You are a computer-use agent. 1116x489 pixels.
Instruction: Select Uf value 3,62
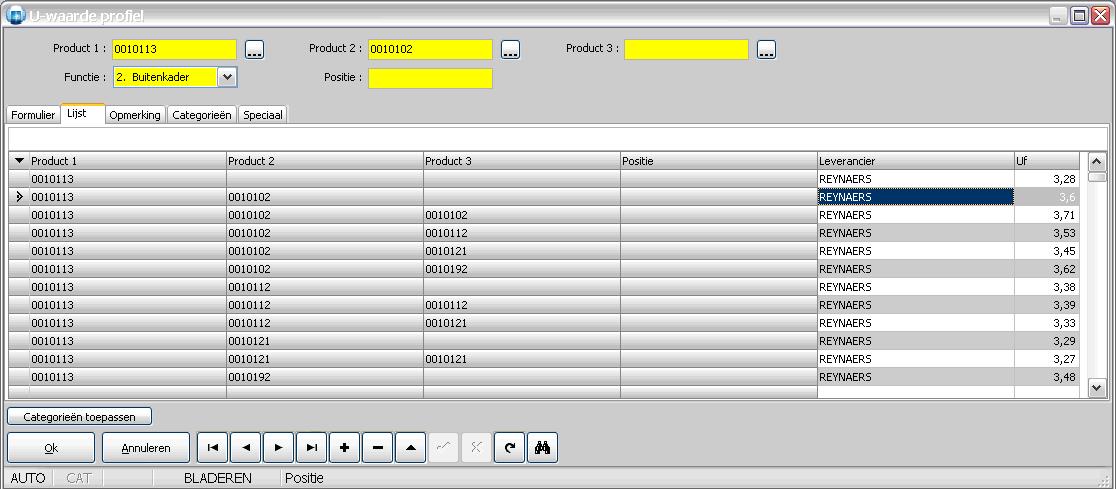1047,269
